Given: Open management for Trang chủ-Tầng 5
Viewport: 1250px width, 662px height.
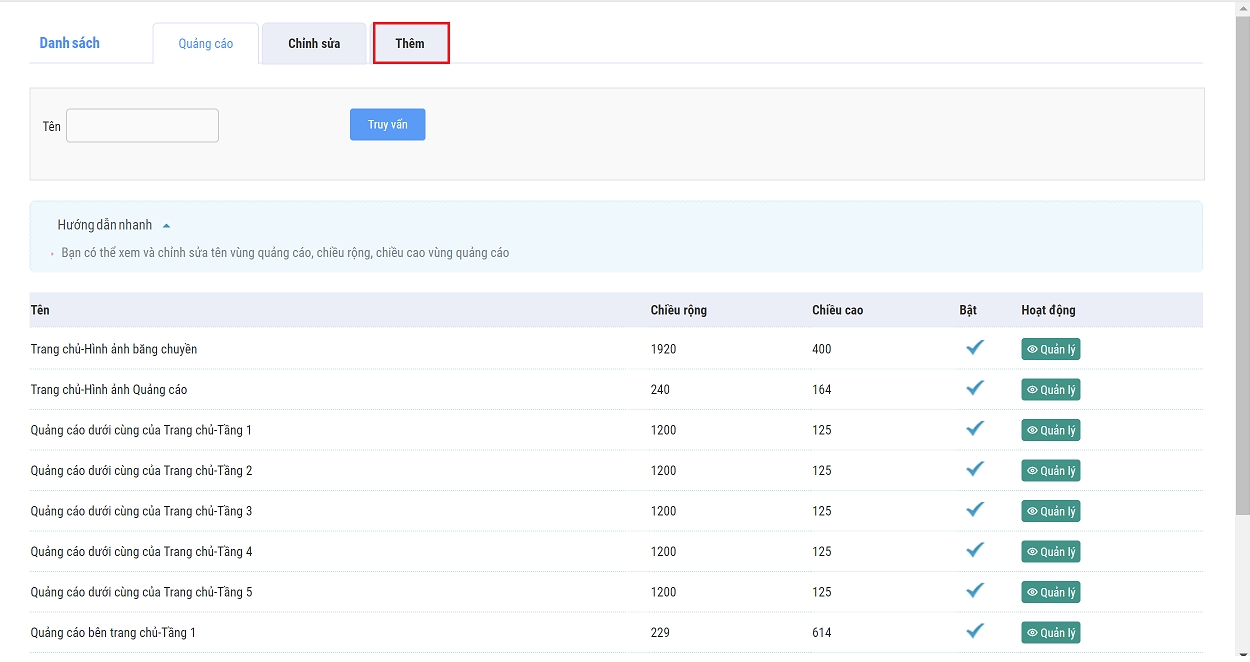Looking at the screenshot, I should [x=1050, y=592].
